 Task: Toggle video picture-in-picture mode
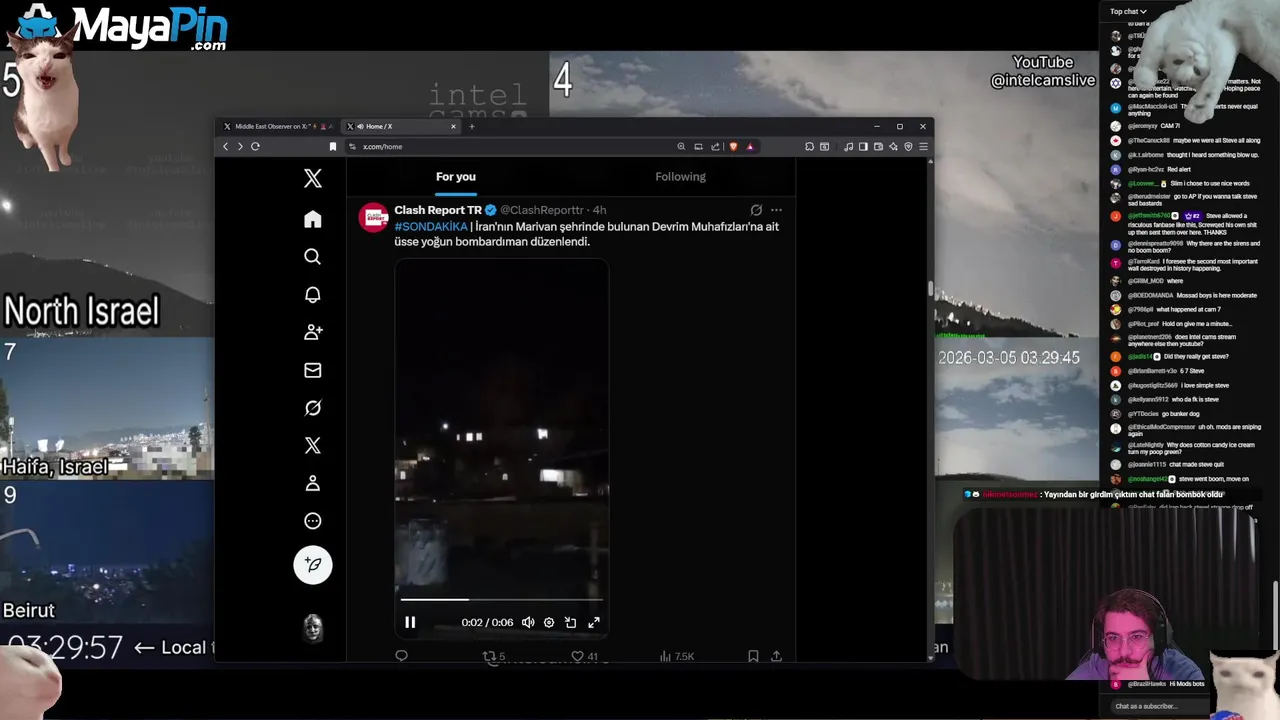point(570,622)
